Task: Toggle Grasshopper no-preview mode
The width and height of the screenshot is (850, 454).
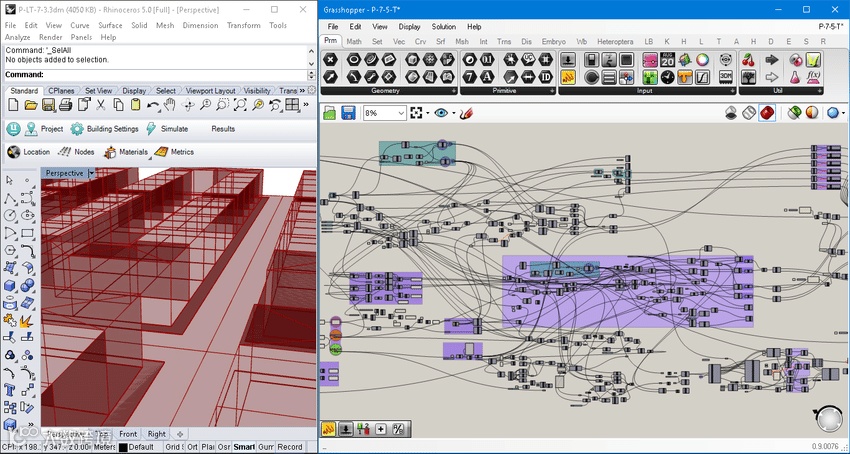Action: coord(731,113)
